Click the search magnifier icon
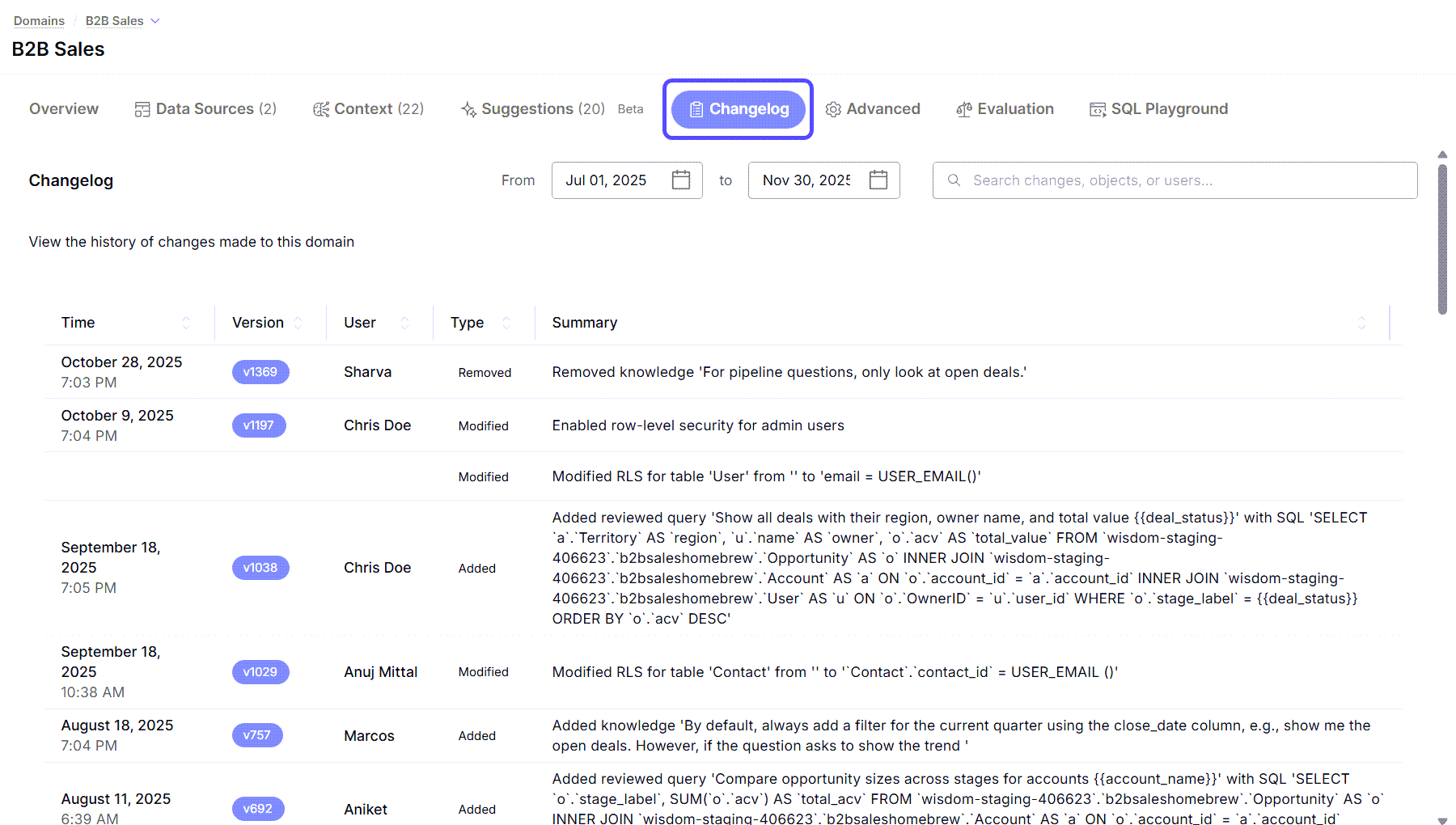This screenshot has height=825, width=1456. coord(954,180)
